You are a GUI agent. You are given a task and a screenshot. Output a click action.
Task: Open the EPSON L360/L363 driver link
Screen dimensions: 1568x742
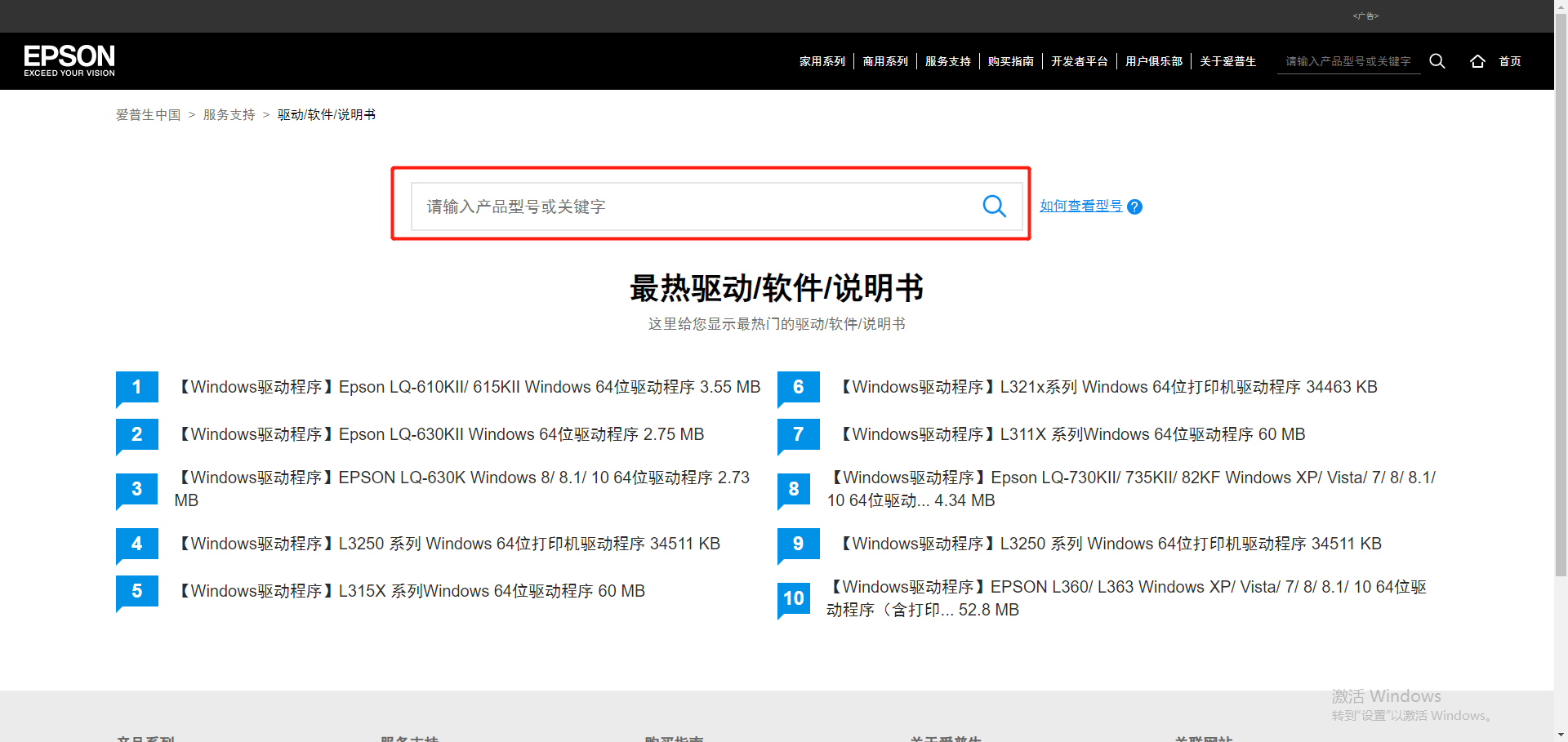1127,598
